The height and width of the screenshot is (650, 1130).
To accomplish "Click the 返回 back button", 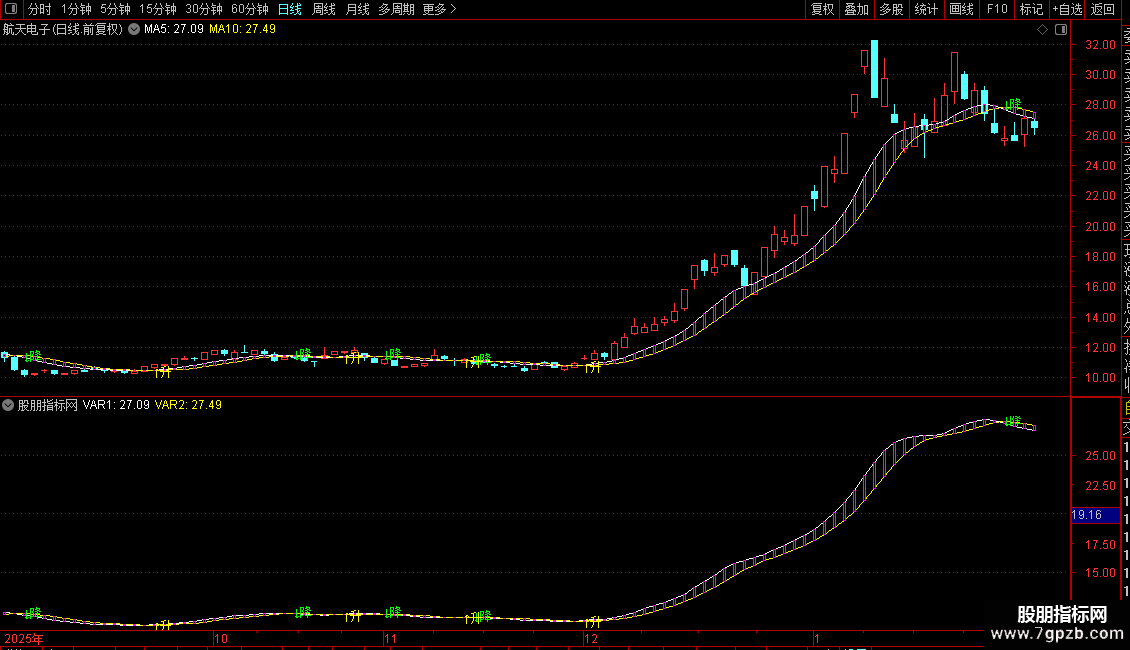I will [1103, 9].
